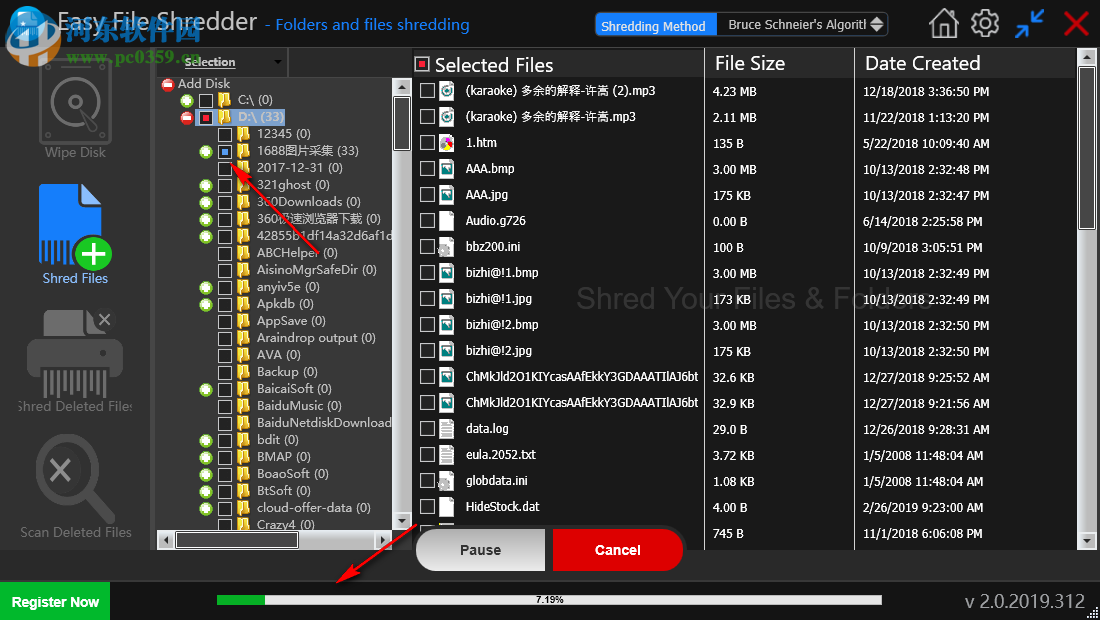Click the Home icon
This screenshot has width=1100, height=620.
coord(943,23)
